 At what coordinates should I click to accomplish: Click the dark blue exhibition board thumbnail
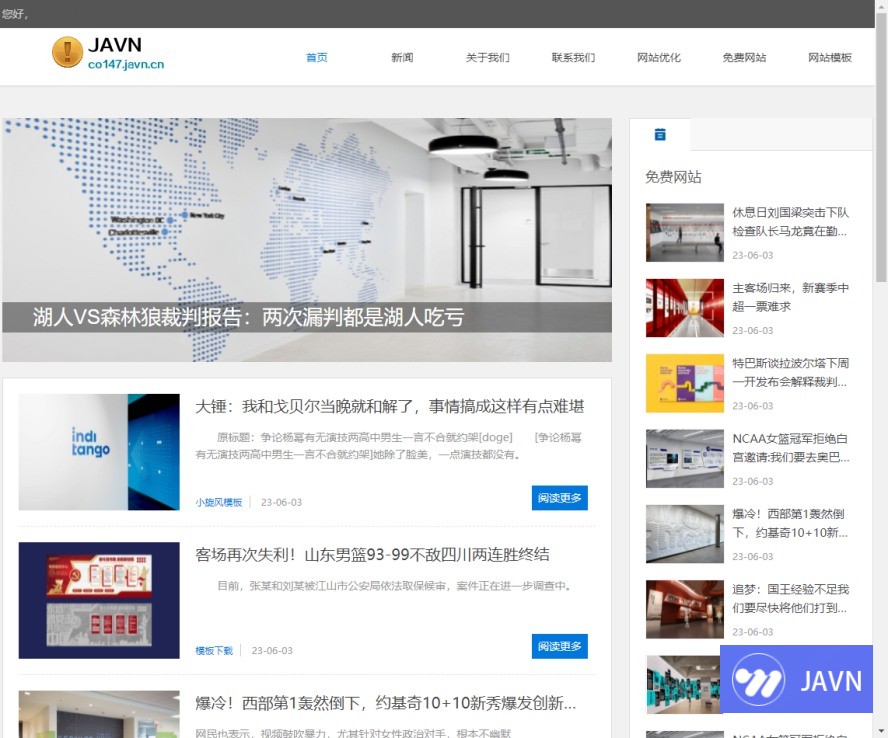[99, 600]
